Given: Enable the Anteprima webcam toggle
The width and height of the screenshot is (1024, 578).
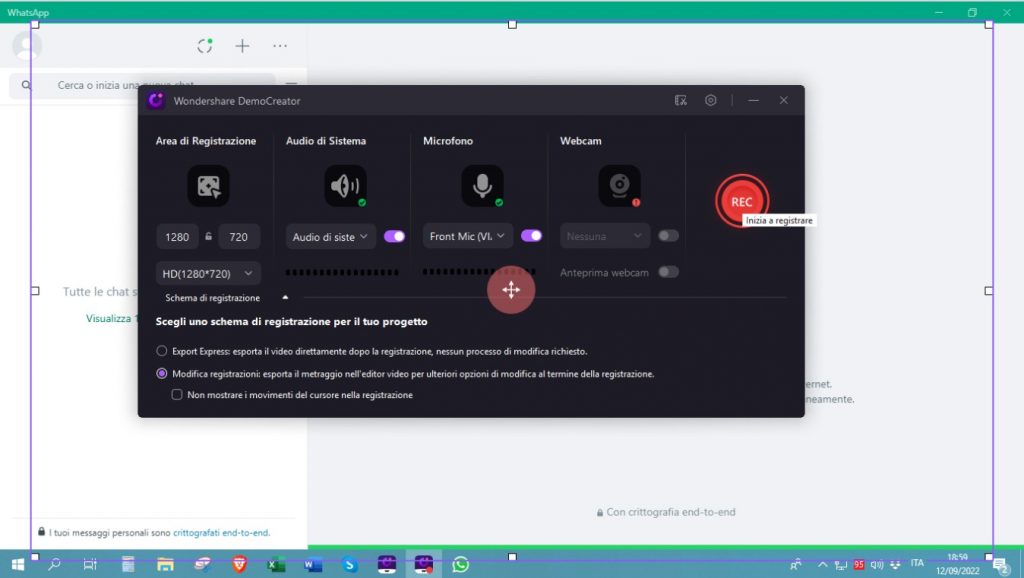Looking at the screenshot, I should [x=669, y=271].
